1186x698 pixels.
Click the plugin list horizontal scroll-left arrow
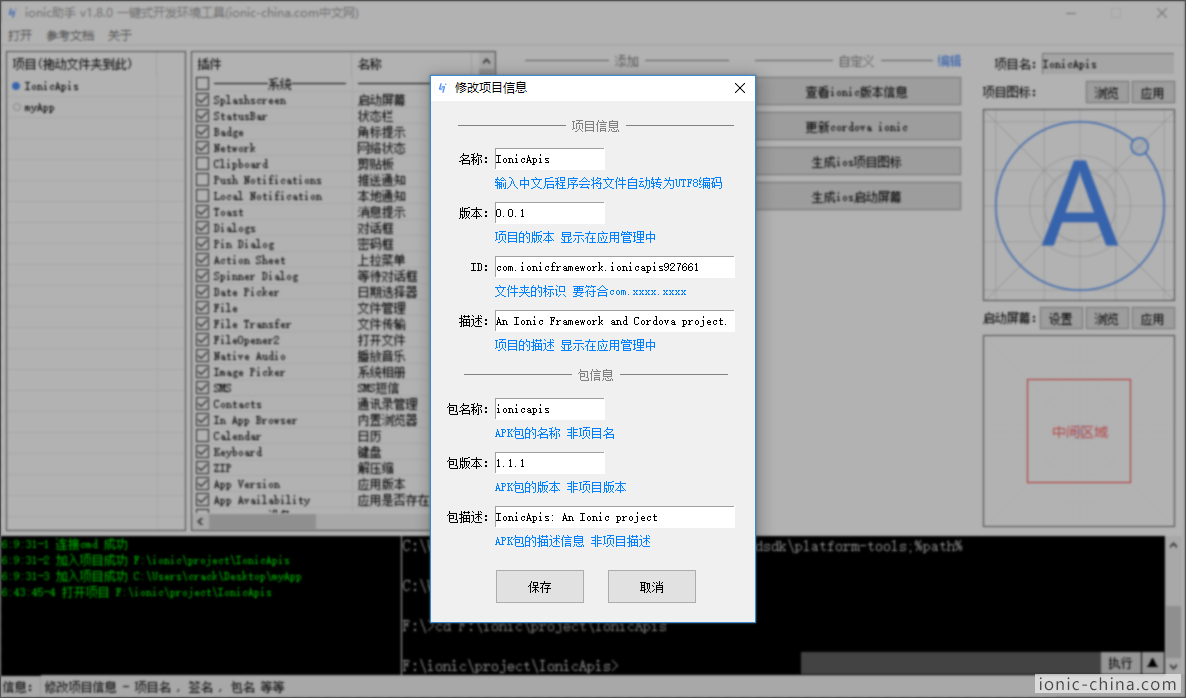click(x=201, y=521)
